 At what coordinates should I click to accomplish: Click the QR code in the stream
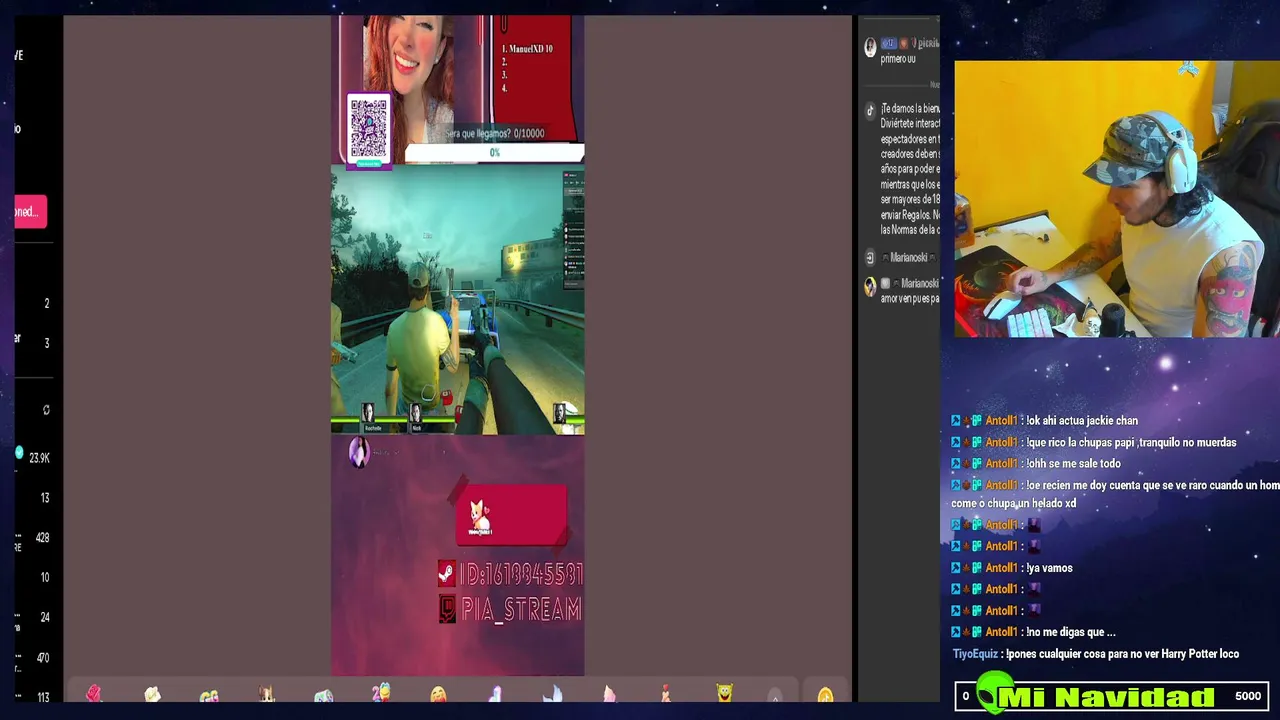tap(368, 126)
